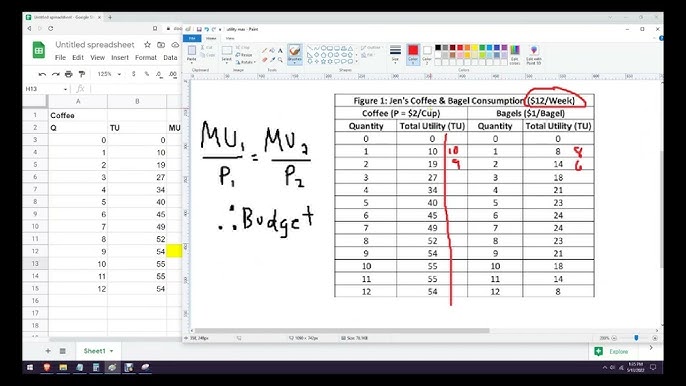Select the Magnifier tool in Paint
Image resolution: width=686 pixels, height=386 pixels.
pyautogui.click(x=280, y=60)
